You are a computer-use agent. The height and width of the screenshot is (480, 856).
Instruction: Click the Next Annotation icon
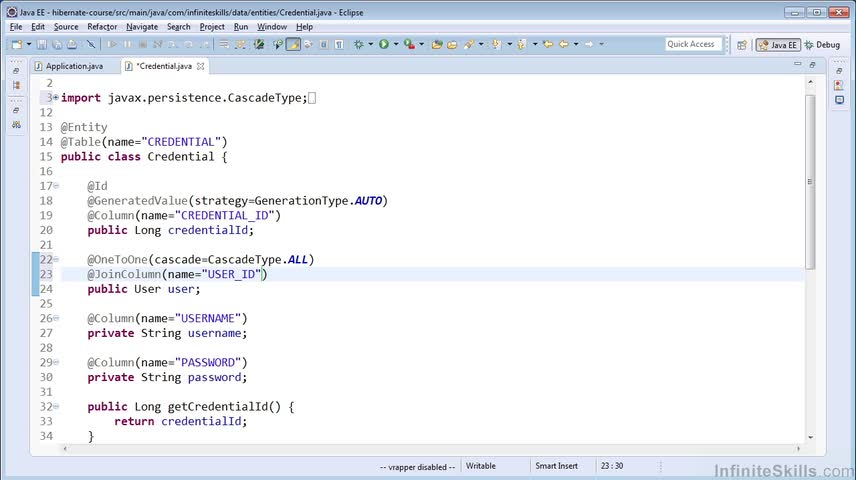496,44
